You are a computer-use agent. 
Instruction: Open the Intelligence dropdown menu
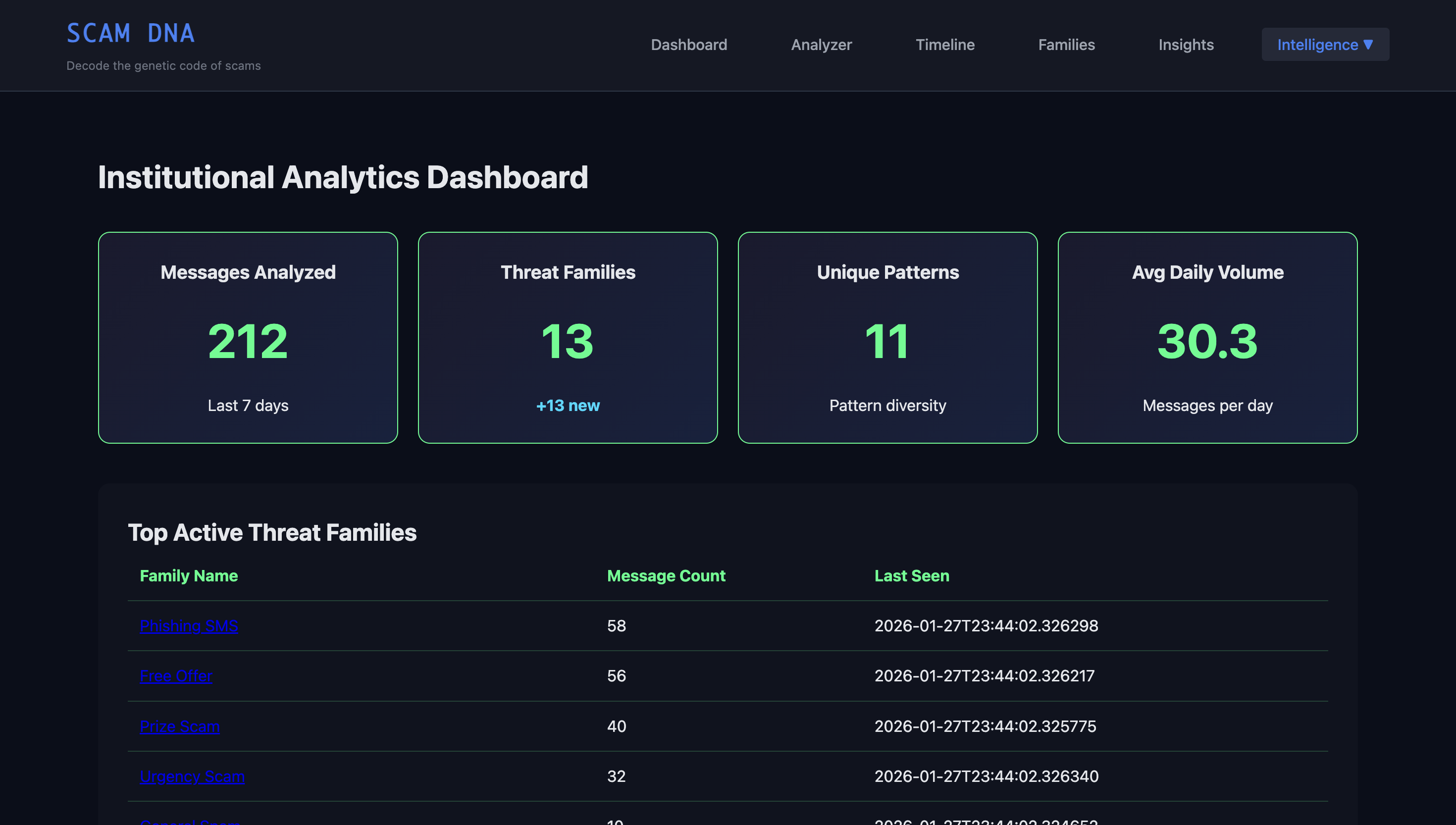pyautogui.click(x=1325, y=45)
